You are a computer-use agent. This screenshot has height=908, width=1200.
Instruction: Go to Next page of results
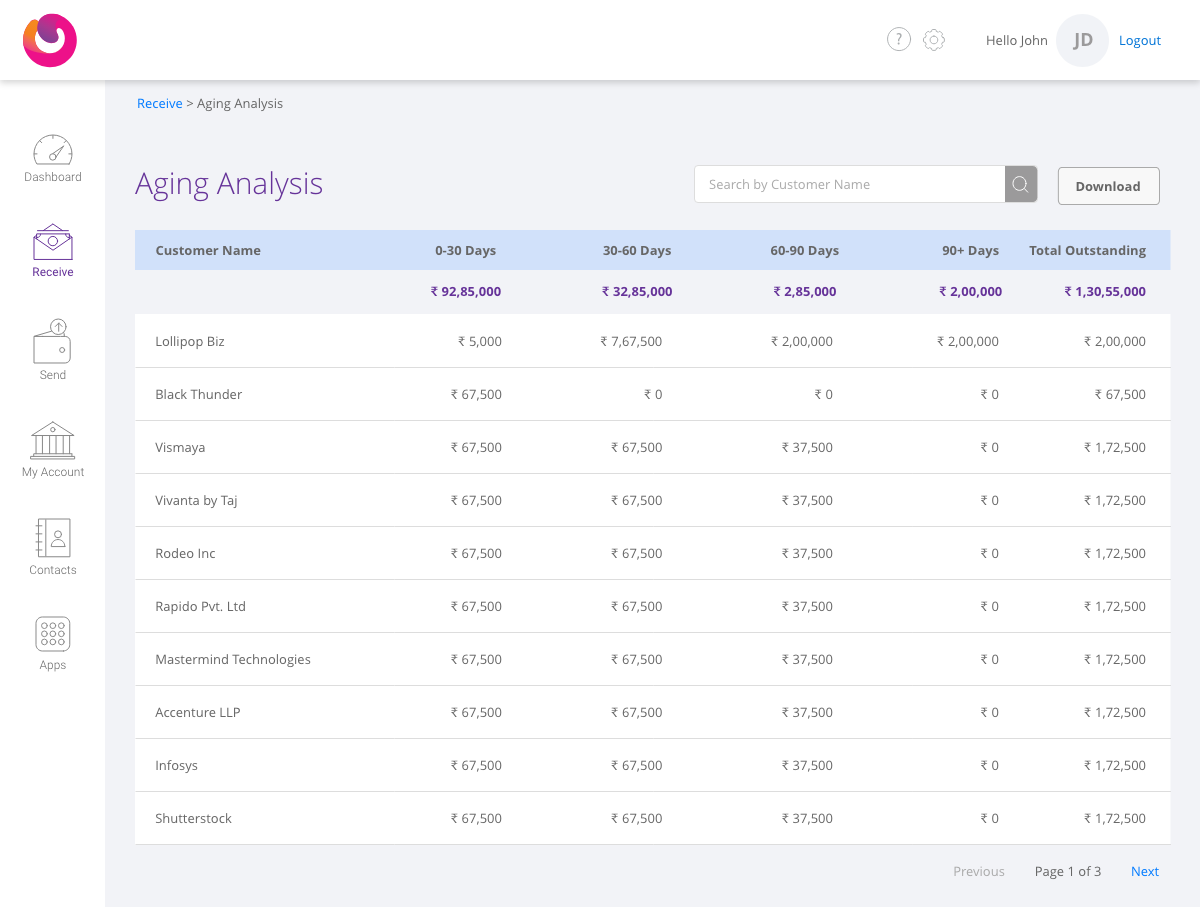1145,872
